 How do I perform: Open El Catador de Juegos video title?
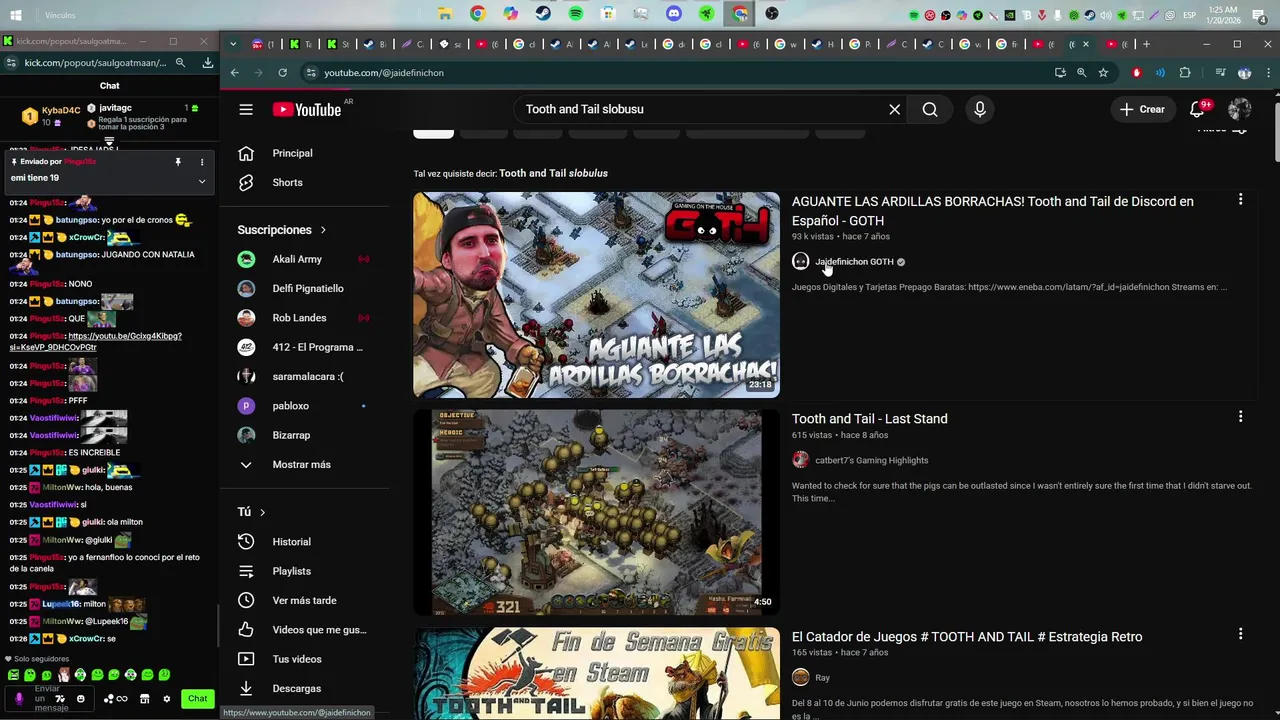(967, 636)
